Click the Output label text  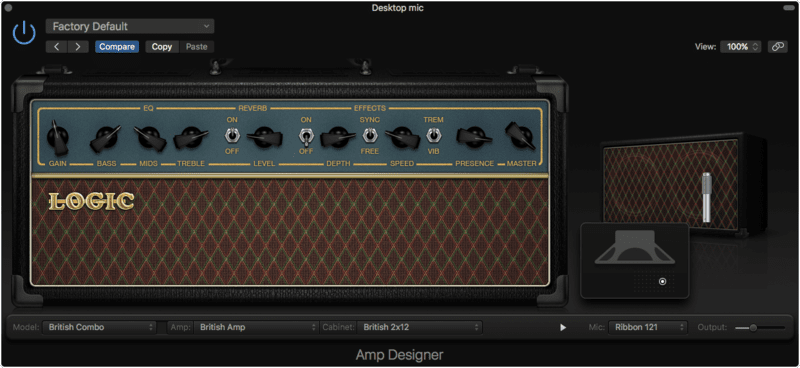[x=712, y=327]
